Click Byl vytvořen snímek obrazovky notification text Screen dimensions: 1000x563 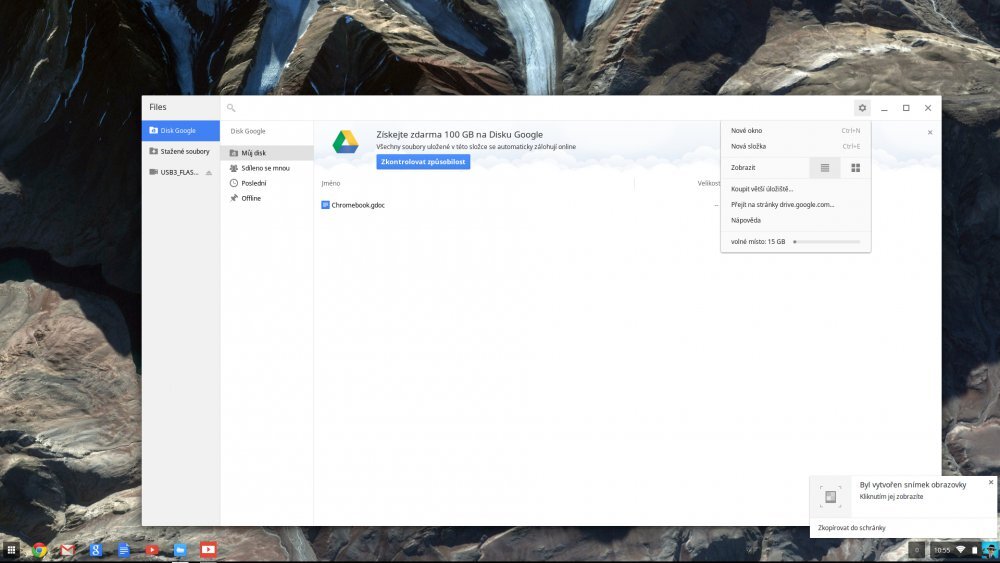tap(913, 485)
